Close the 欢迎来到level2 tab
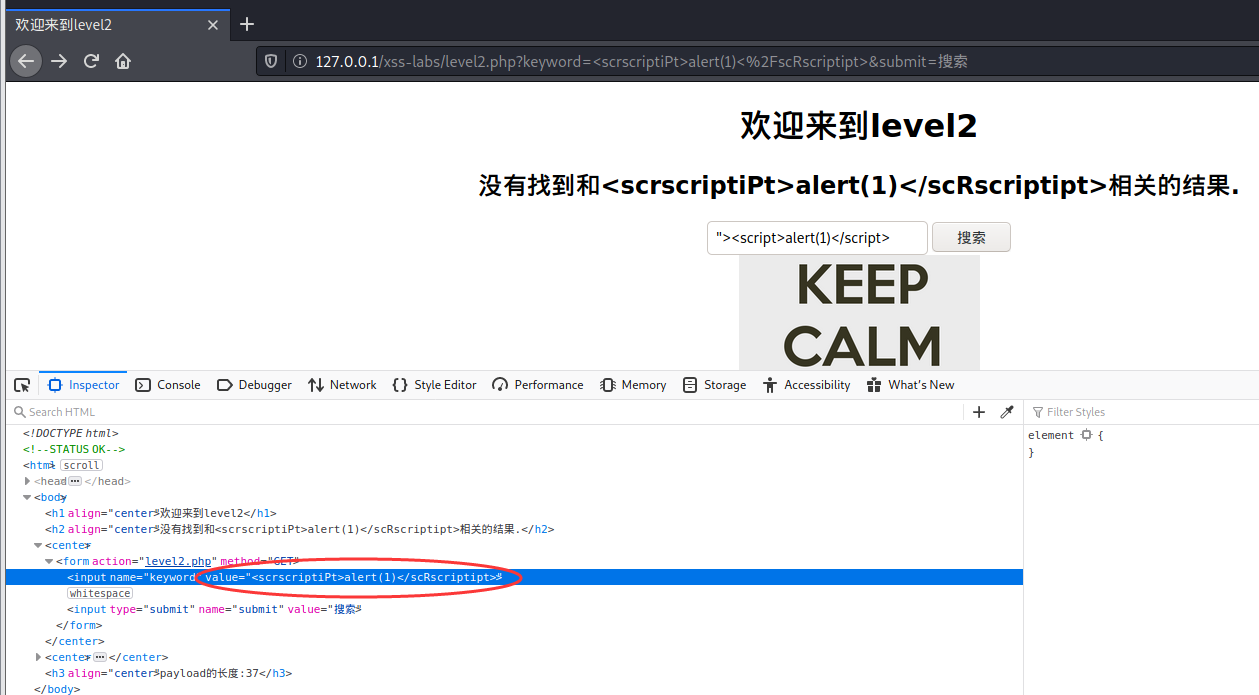This screenshot has height=695, width=1259. pos(213,24)
